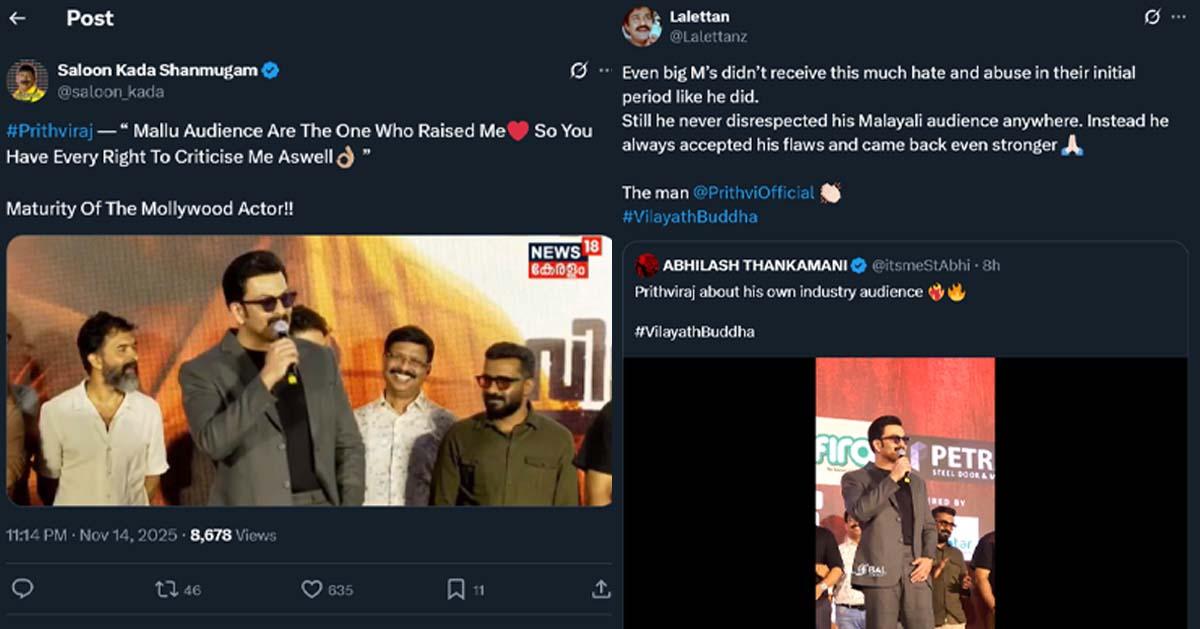Share the post using the upload icon
The height and width of the screenshot is (629, 1200).
tap(600, 589)
